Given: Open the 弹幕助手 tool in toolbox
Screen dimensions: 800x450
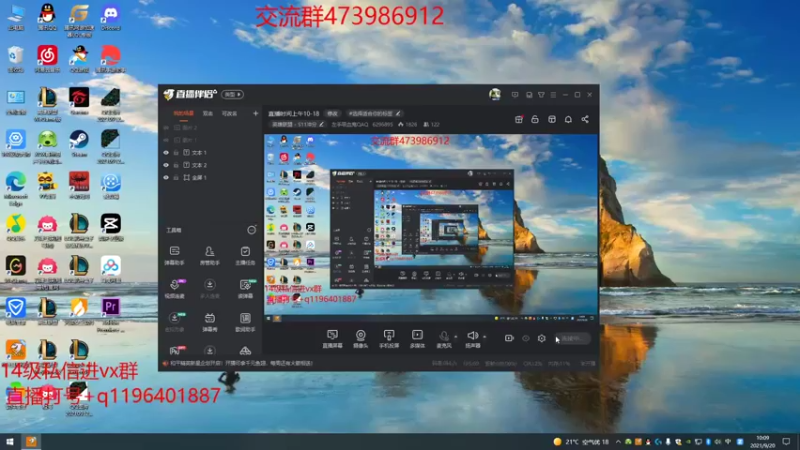Looking at the screenshot, I should (x=174, y=255).
